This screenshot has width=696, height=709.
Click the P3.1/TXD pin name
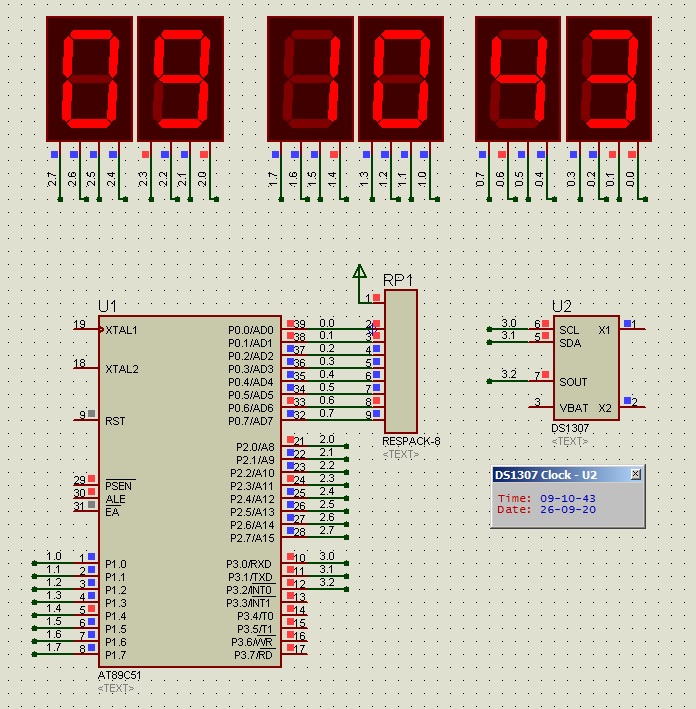[x=250, y=577]
